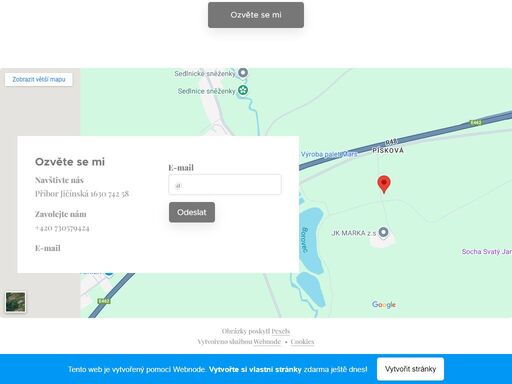The height and width of the screenshot is (384, 512).
Task: Focus the E-mail input field
Action: 225,184
